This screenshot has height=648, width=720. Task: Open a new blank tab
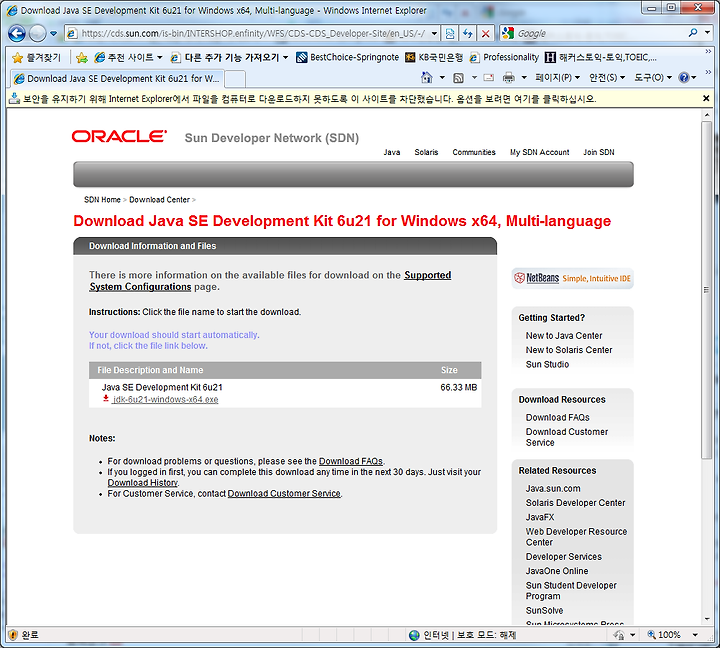click(235, 79)
